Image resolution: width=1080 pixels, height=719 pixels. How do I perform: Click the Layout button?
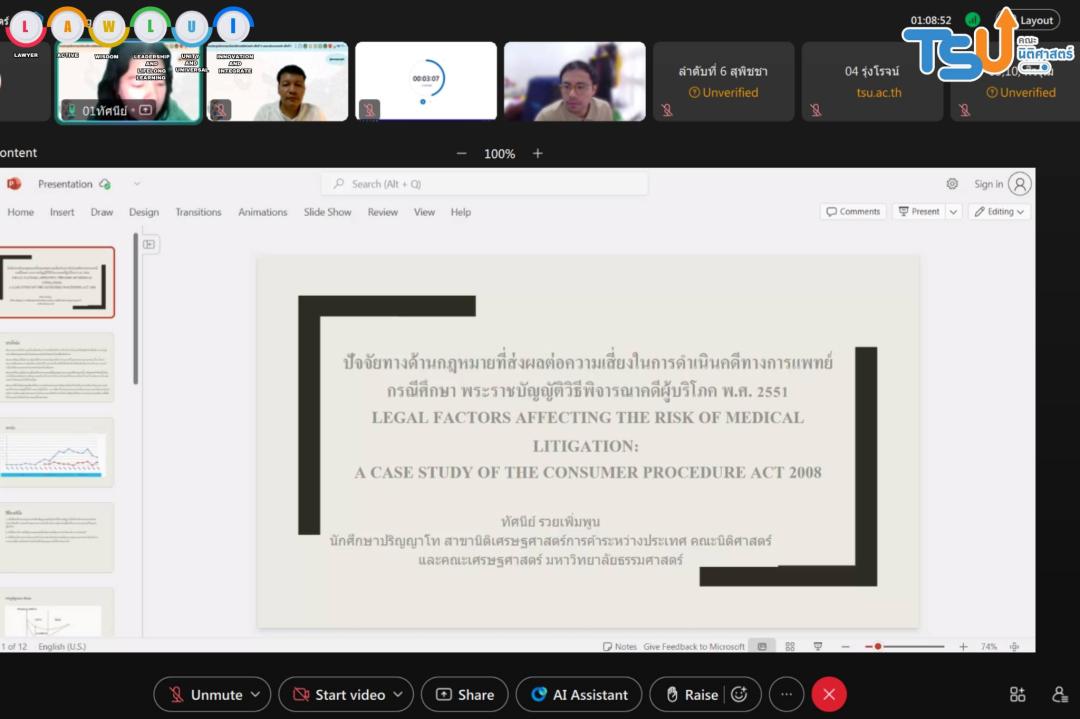[1029, 20]
